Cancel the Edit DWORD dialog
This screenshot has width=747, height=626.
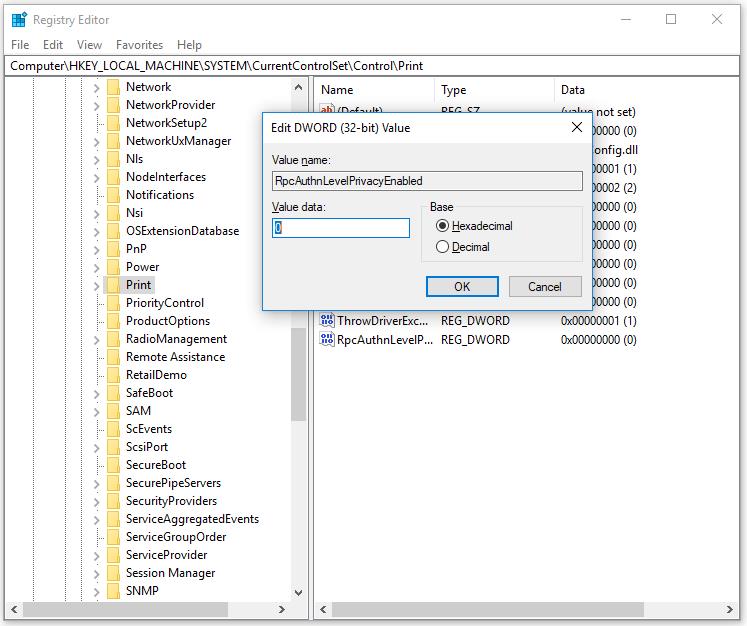[x=544, y=287]
